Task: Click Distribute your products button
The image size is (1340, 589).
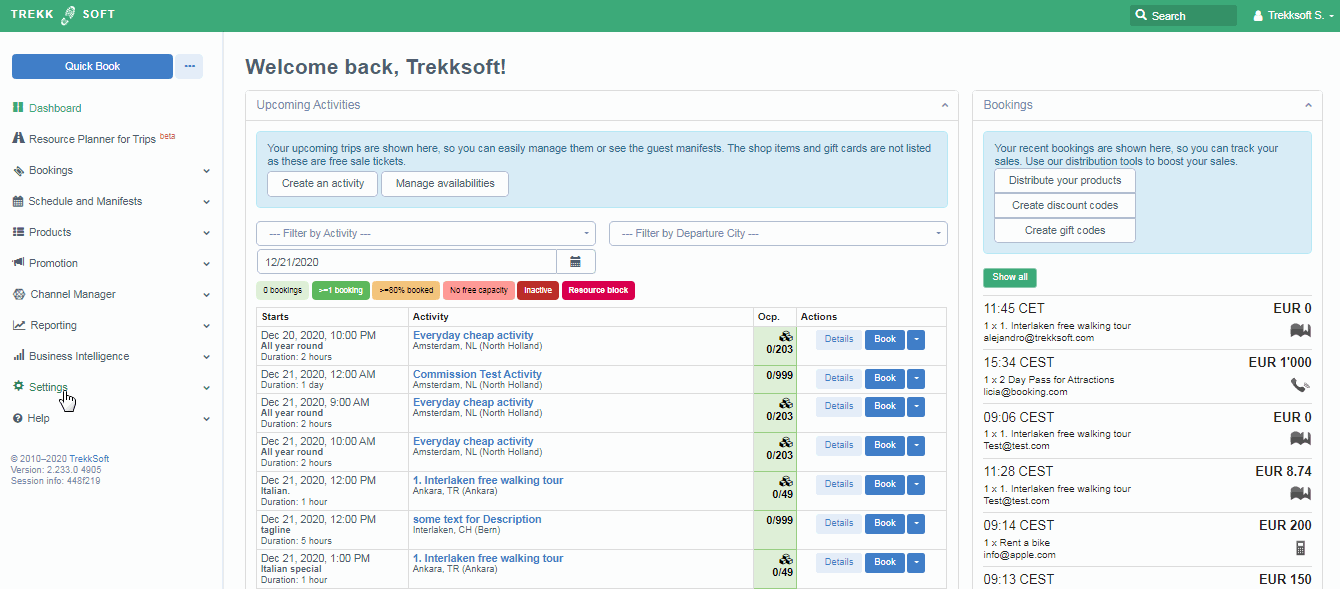Action: tap(1065, 181)
